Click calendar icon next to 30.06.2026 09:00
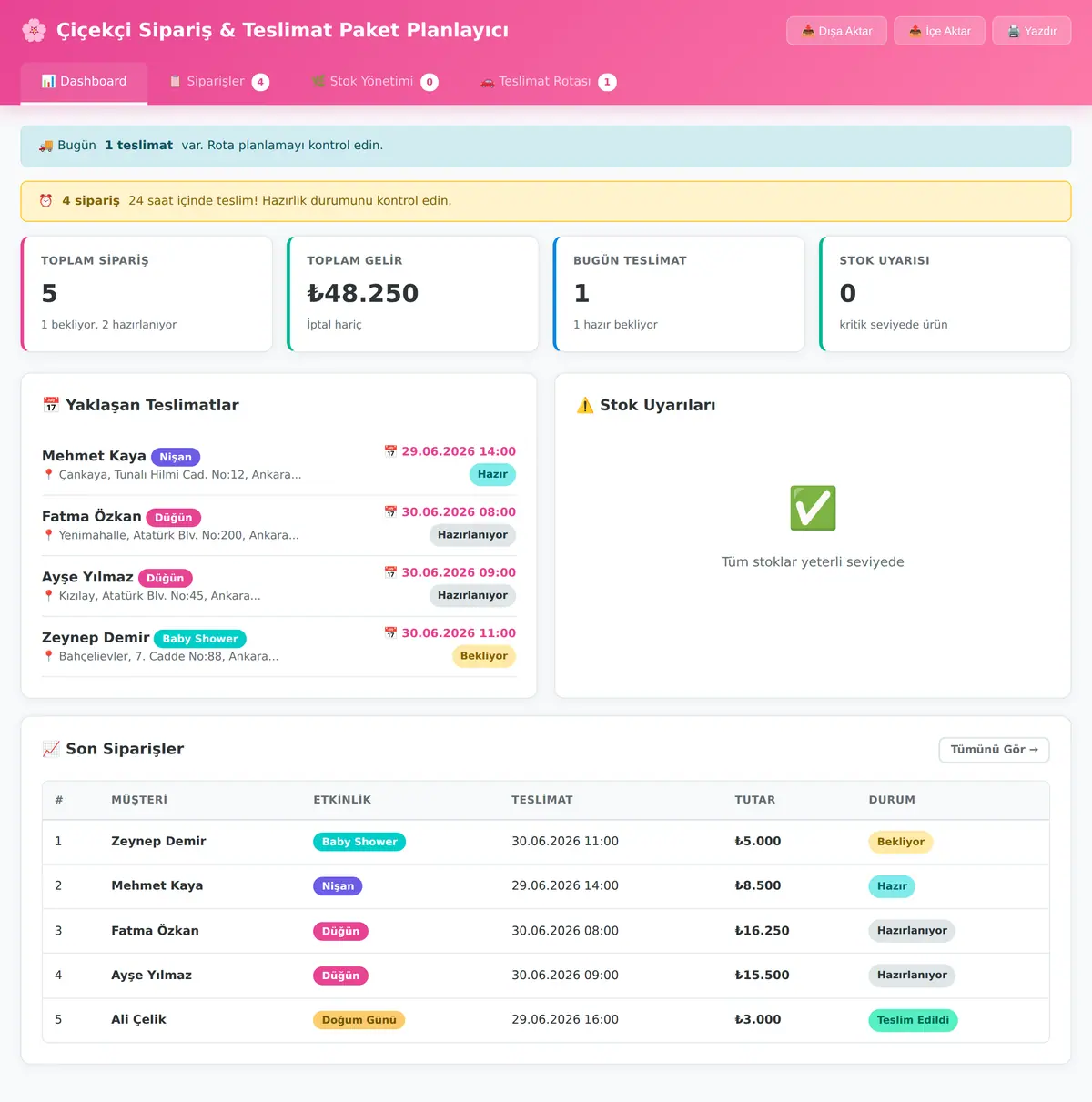1092x1102 pixels. (x=390, y=572)
